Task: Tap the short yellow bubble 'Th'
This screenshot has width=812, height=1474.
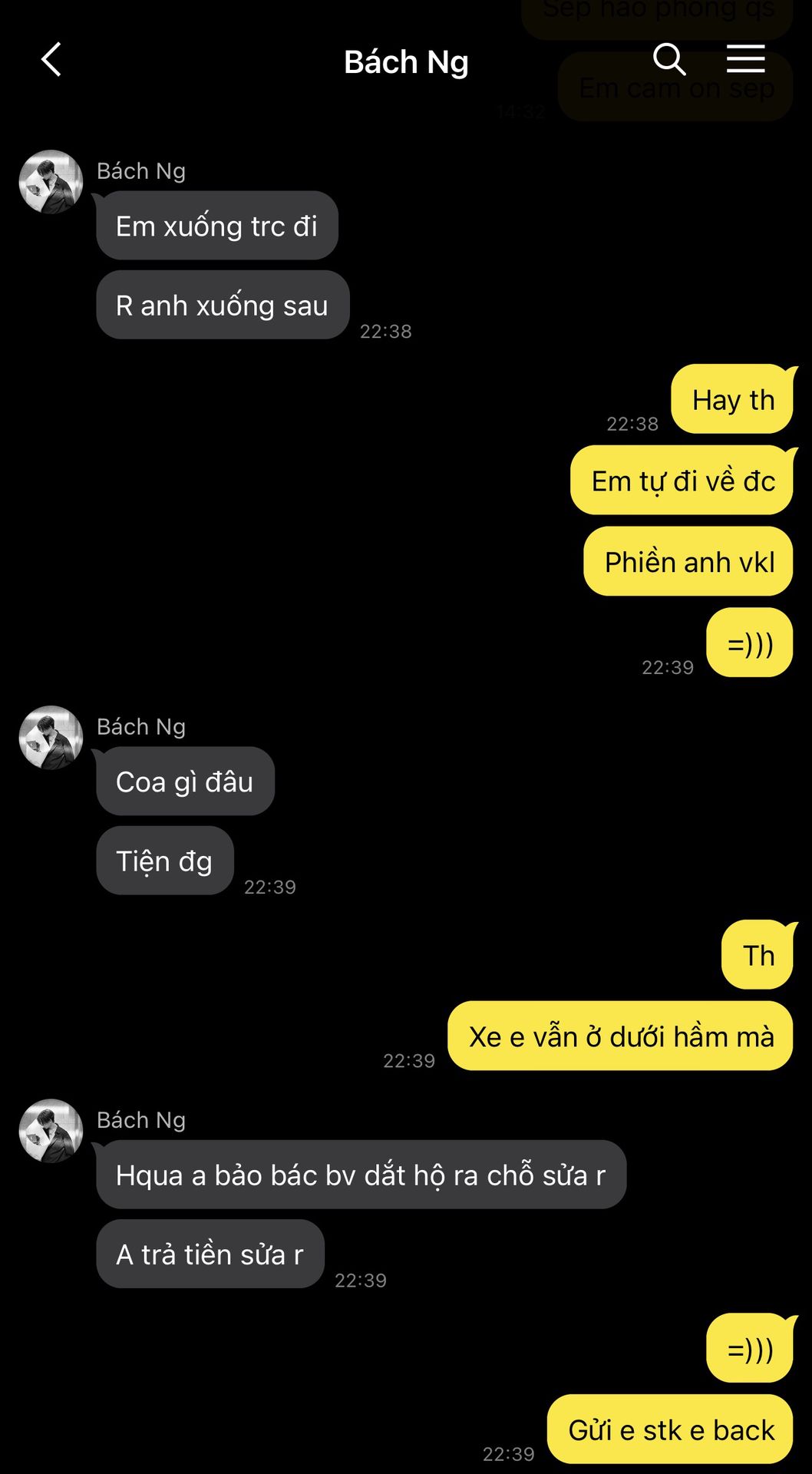Action: [x=758, y=955]
